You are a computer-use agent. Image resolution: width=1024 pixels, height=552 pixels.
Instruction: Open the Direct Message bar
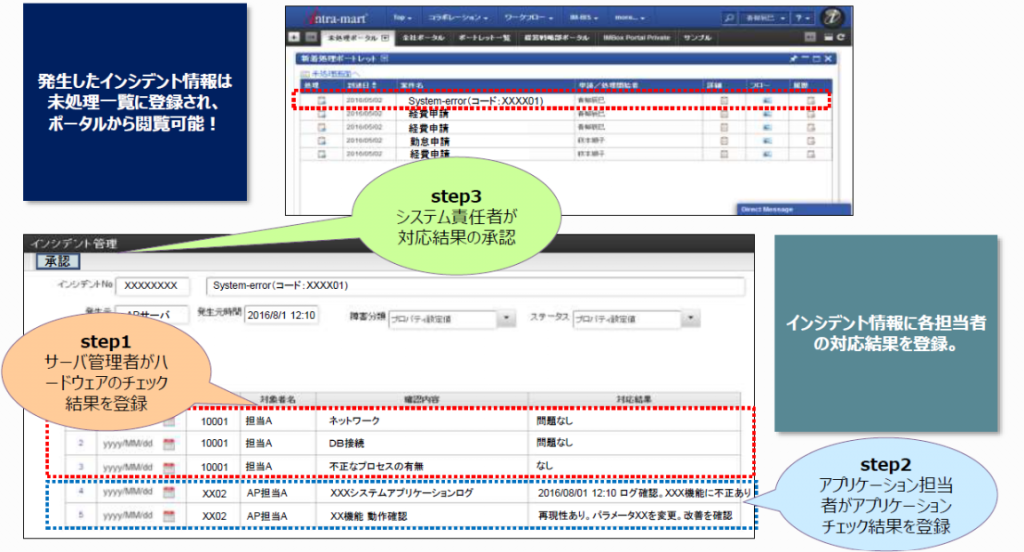coord(794,209)
